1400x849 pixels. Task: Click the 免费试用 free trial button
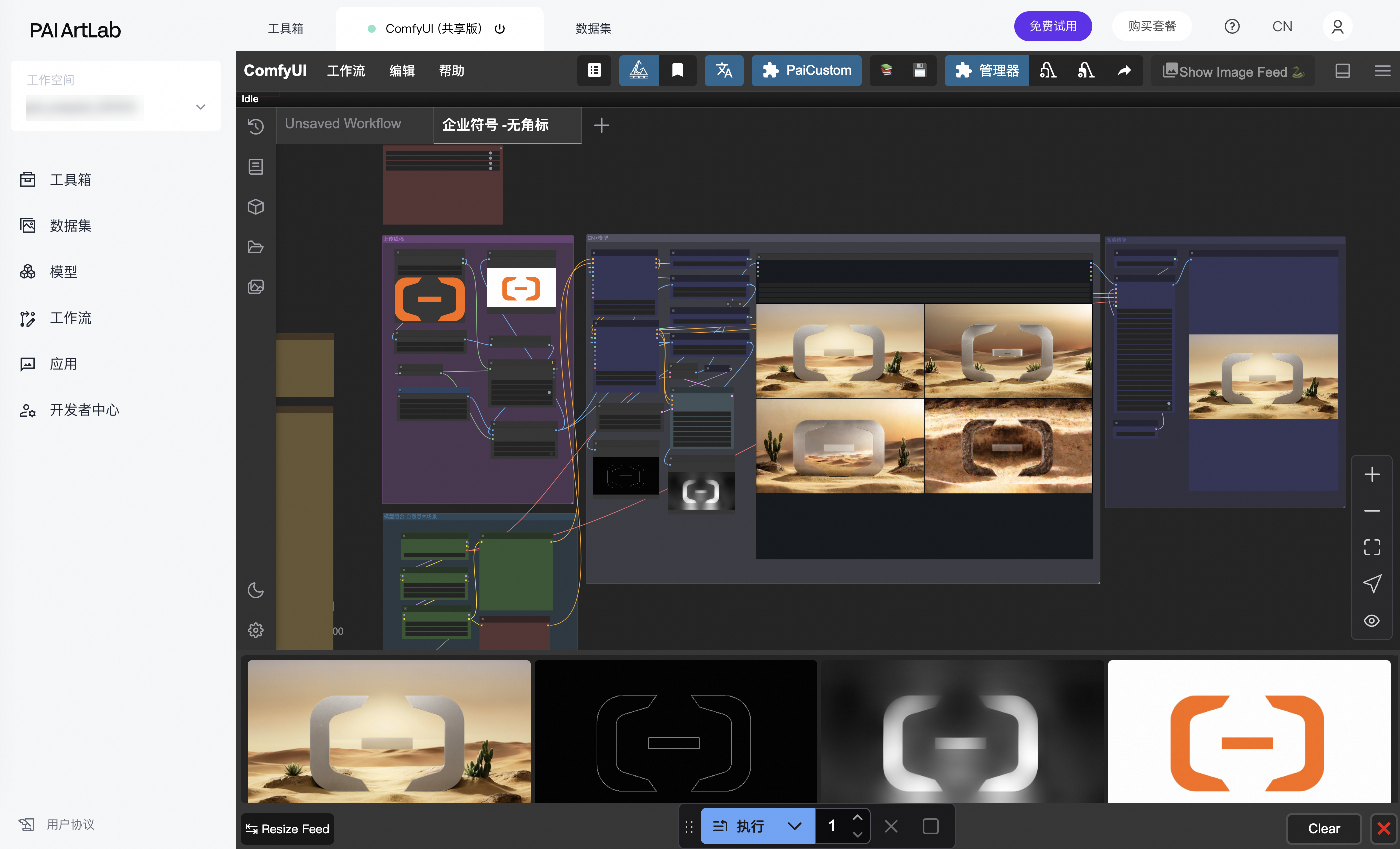[x=1052, y=26]
